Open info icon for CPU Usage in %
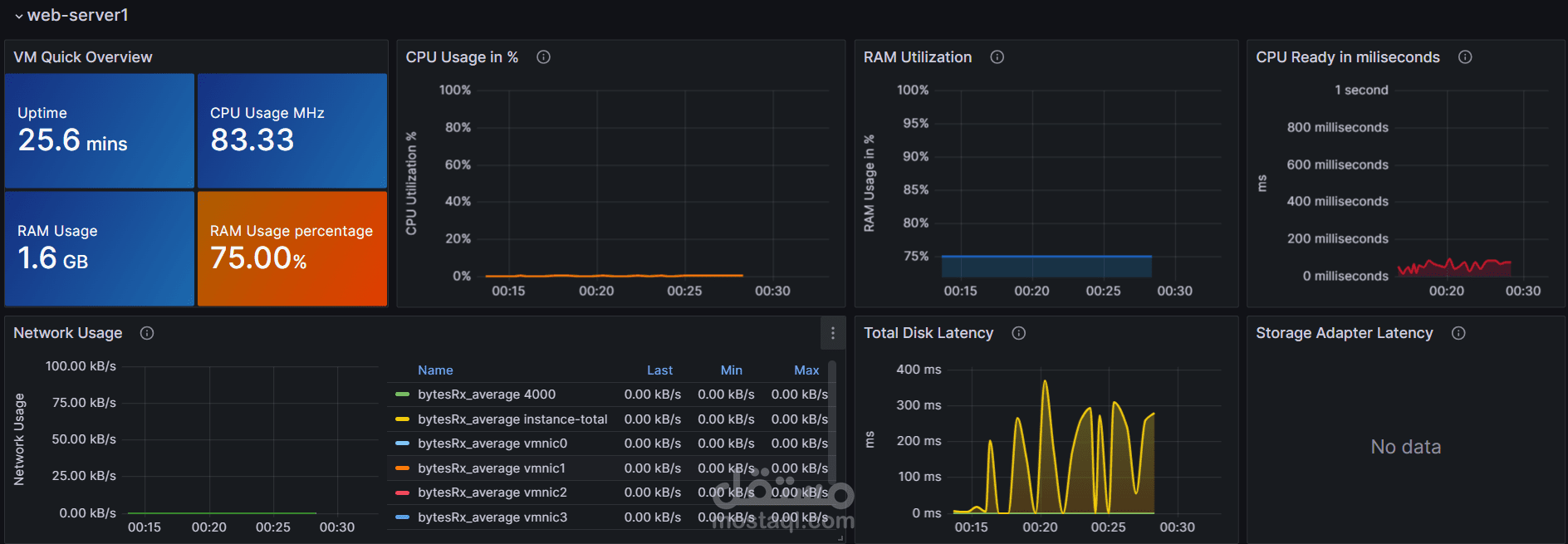 [x=543, y=57]
